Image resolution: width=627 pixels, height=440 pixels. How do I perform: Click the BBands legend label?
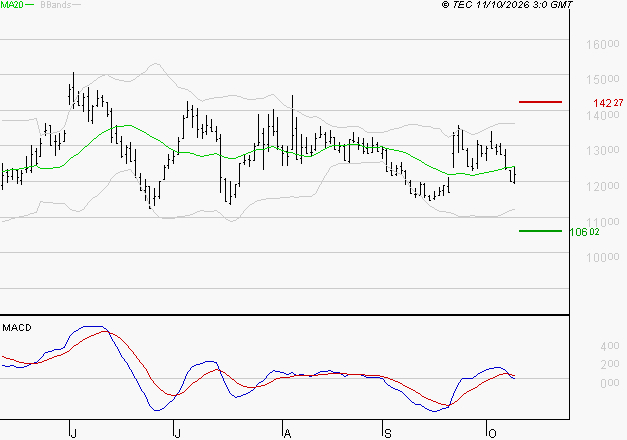tap(56, 5)
